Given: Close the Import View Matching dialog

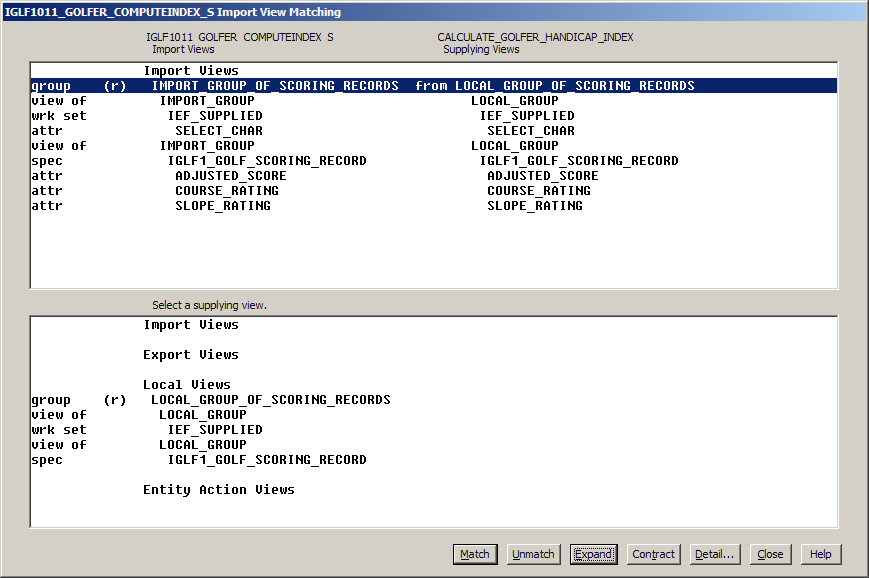Looking at the screenshot, I should [x=770, y=554].
